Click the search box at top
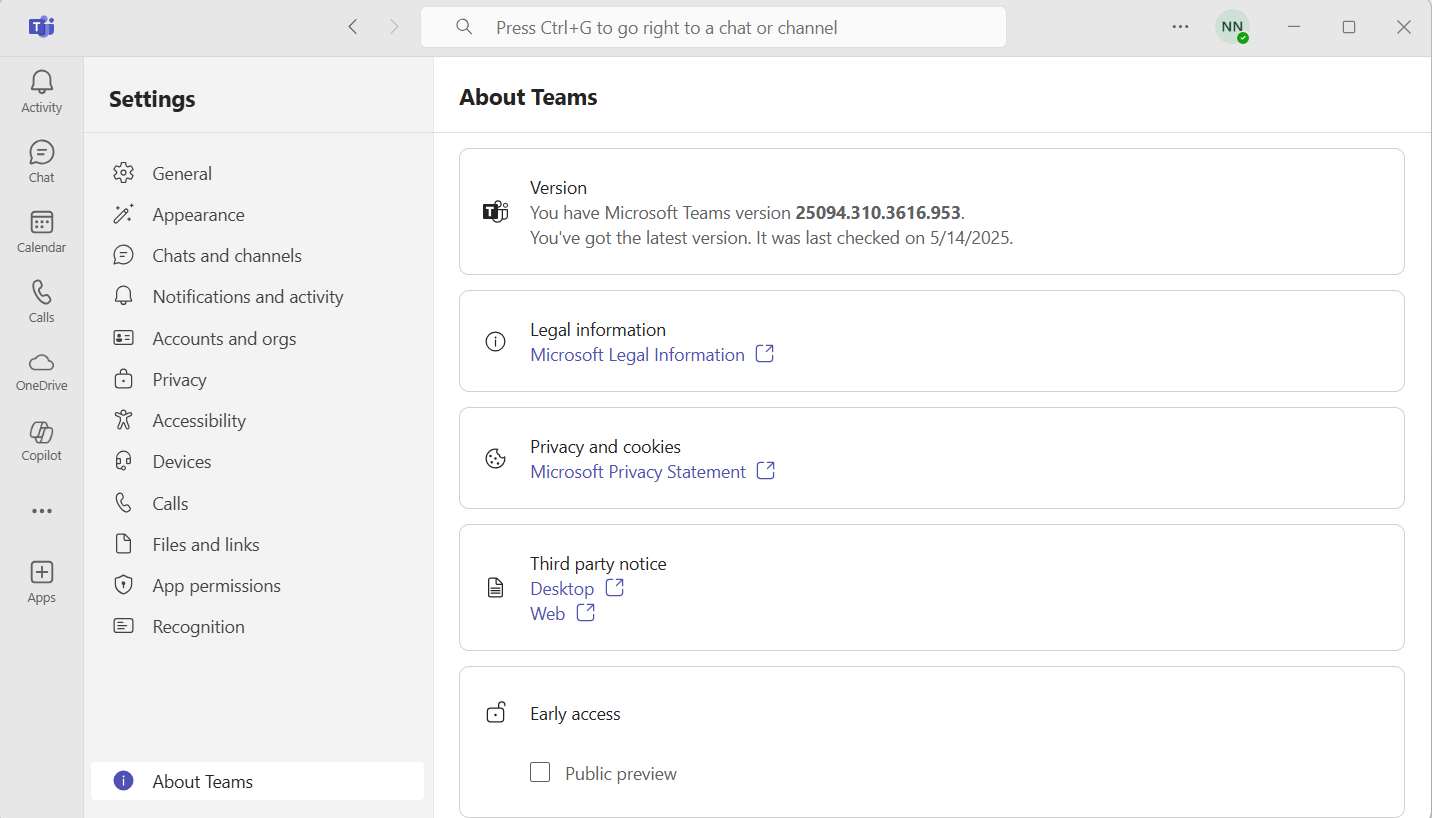The width and height of the screenshot is (1432, 818). coord(713,27)
